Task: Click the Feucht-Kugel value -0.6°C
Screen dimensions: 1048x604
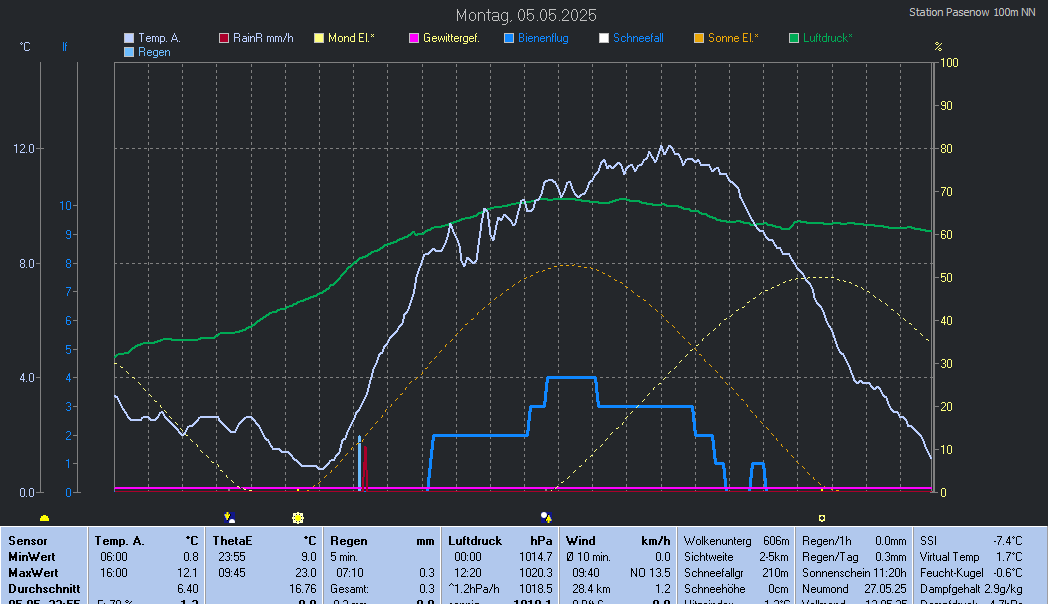Action: click(x=1007, y=573)
